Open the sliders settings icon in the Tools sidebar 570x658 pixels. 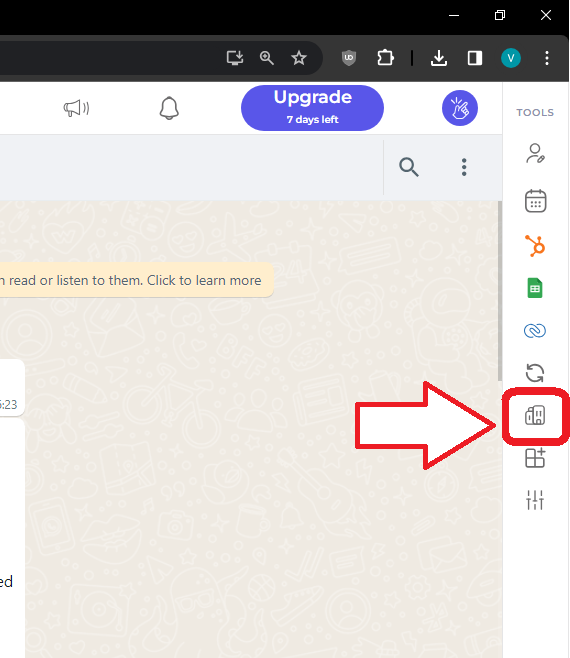point(535,500)
